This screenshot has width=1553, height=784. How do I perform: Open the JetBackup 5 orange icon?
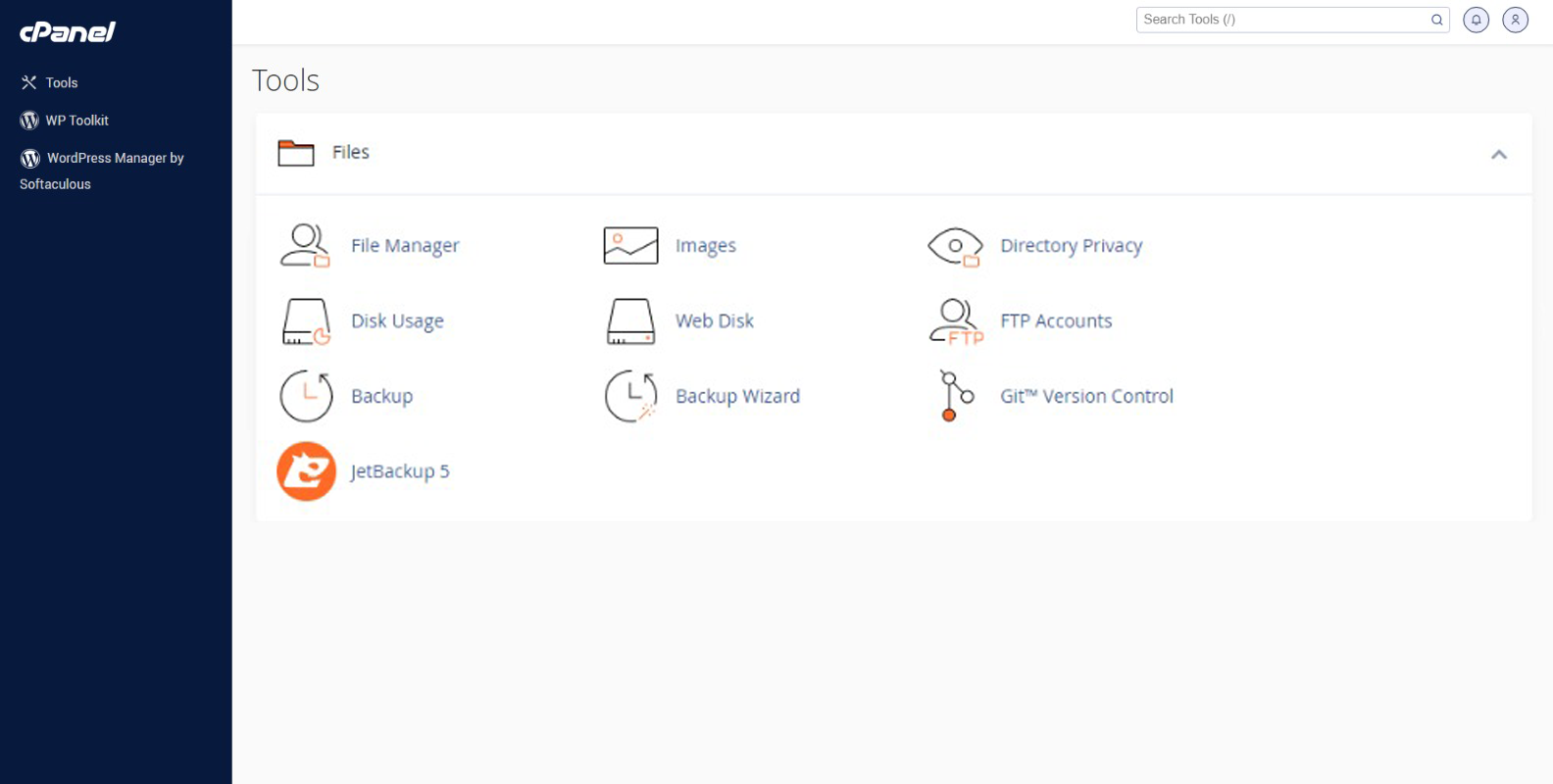pos(306,471)
